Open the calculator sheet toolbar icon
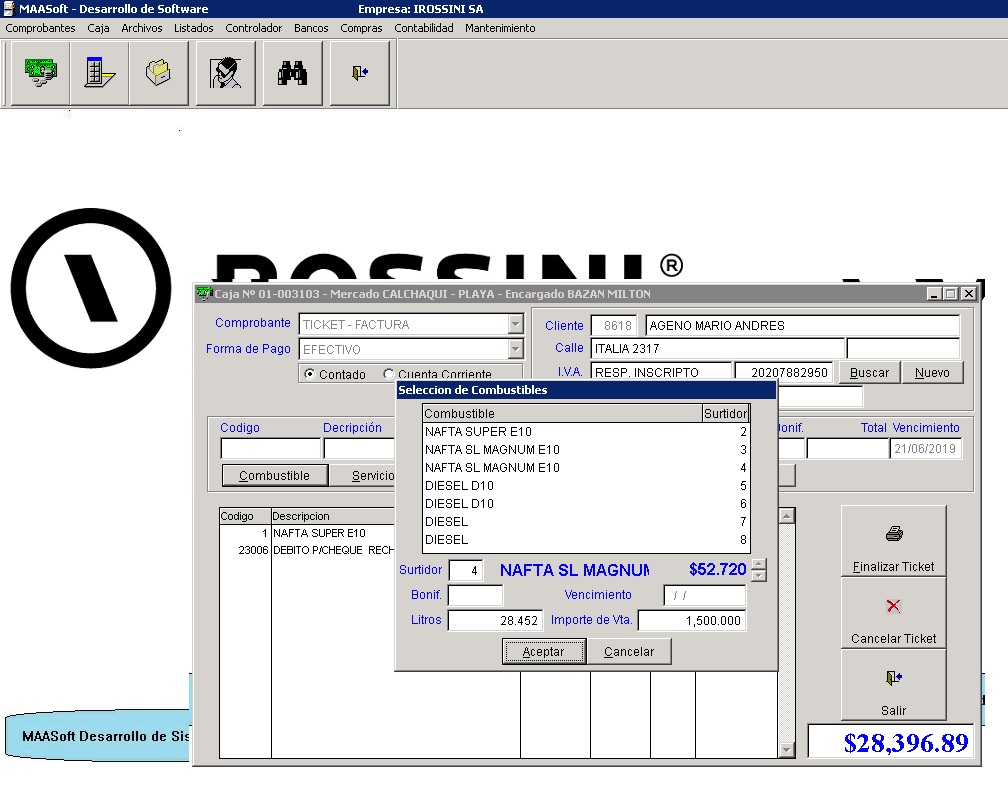This screenshot has height=787, width=1008. [x=100, y=73]
